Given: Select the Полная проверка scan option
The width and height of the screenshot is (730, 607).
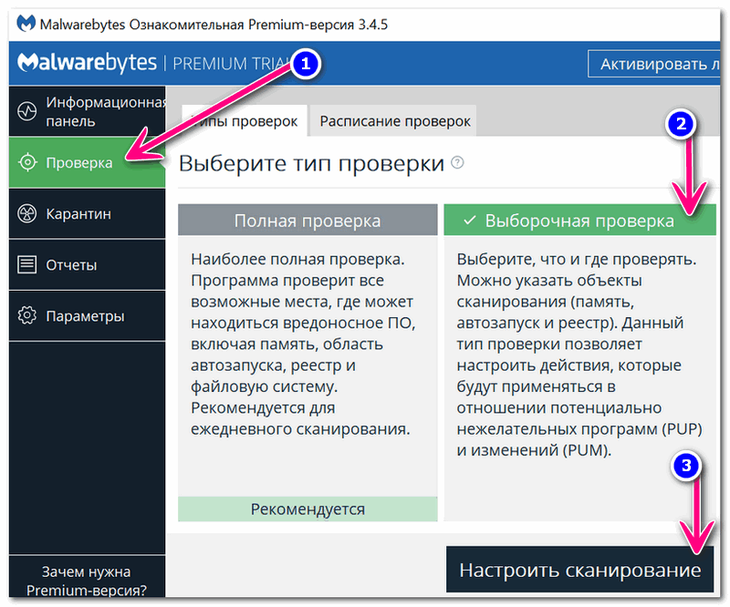Looking at the screenshot, I should click(x=308, y=220).
